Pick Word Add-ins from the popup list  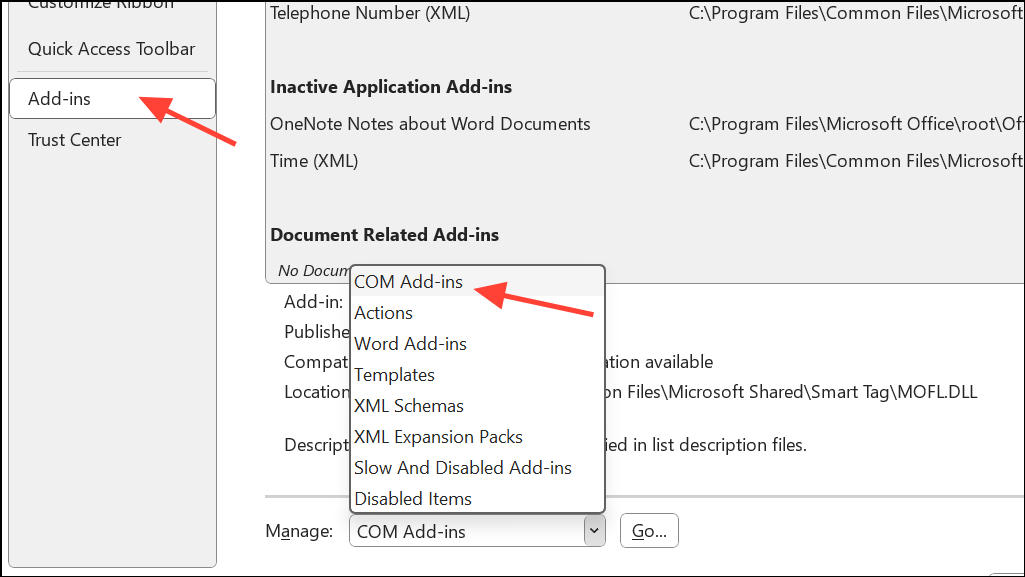pyautogui.click(x=410, y=343)
